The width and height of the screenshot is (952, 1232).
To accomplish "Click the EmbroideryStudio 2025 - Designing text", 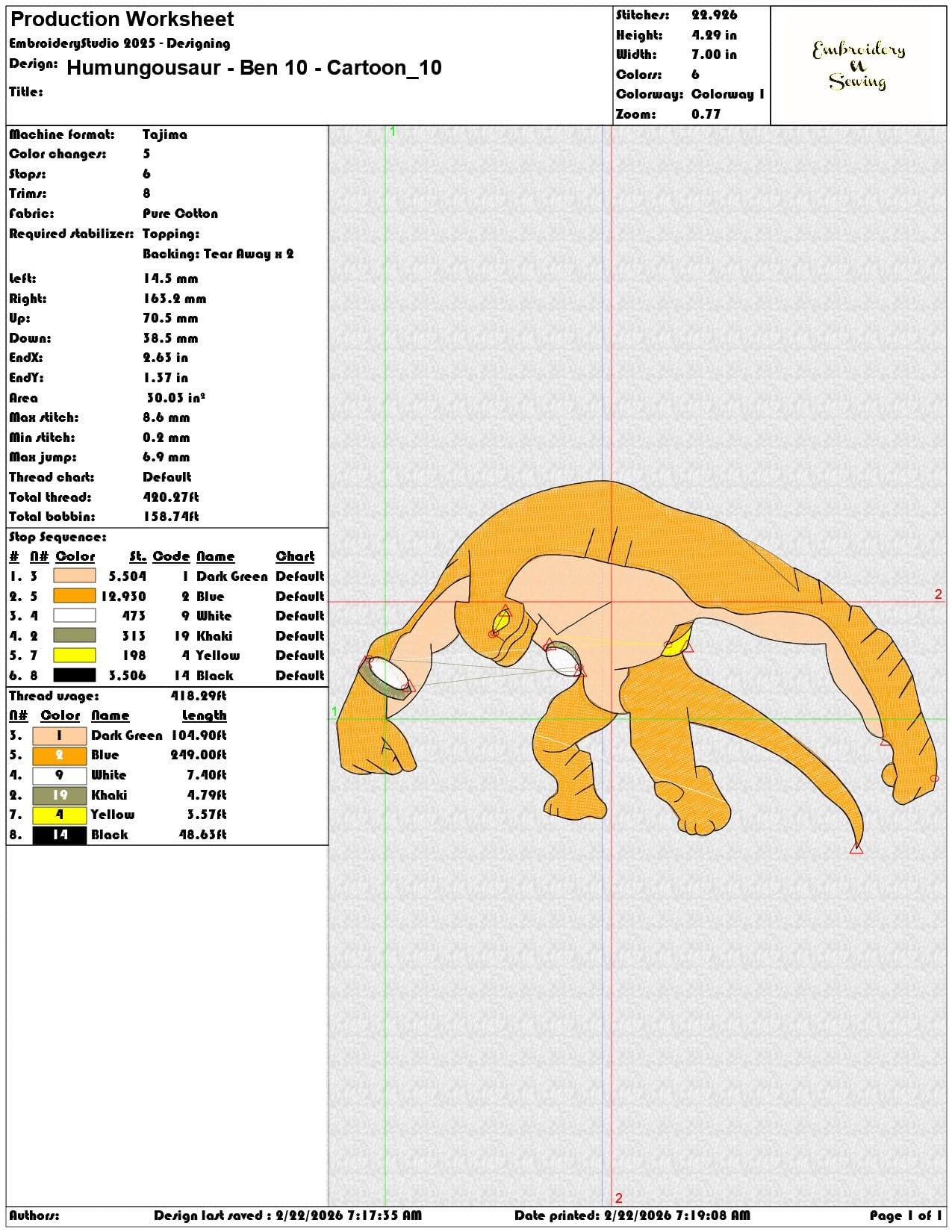I will click(x=119, y=43).
